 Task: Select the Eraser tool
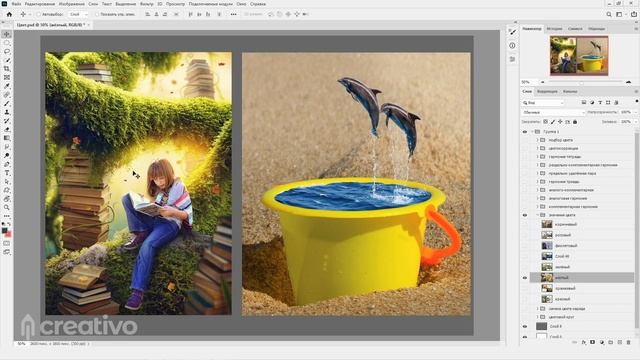click(7, 129)
